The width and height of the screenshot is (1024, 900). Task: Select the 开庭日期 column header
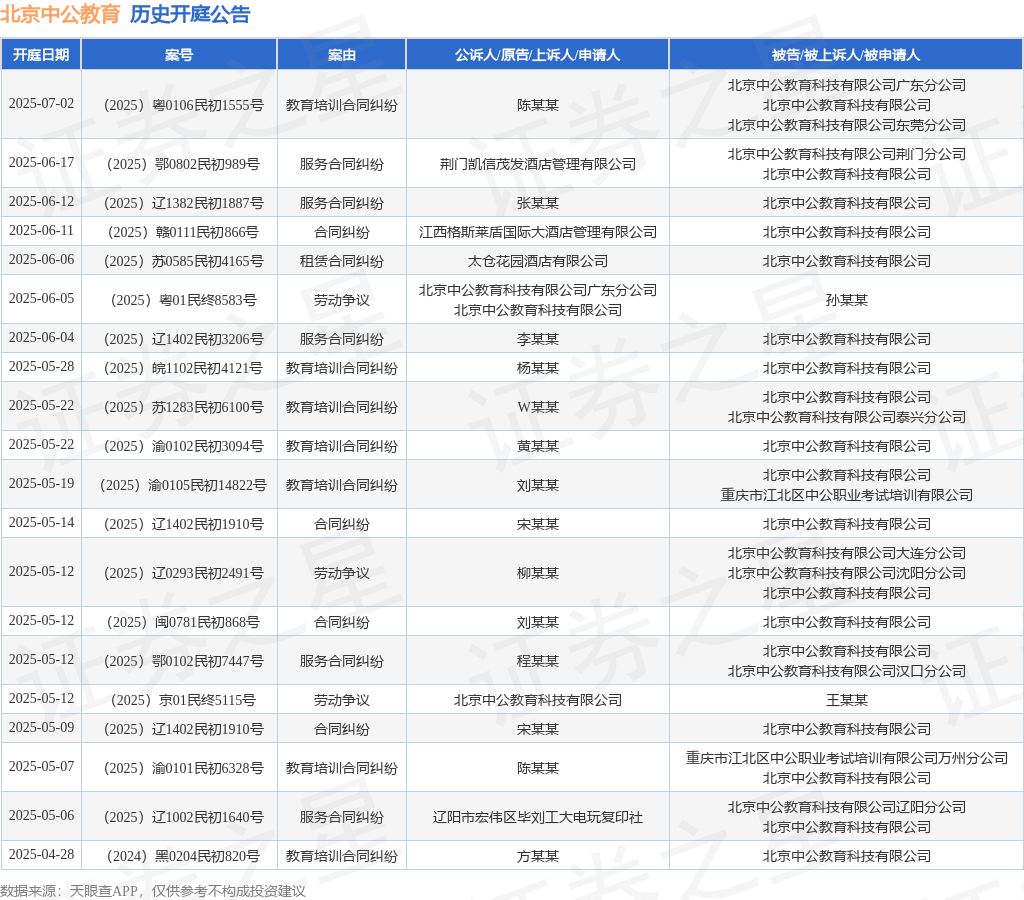point(41,55)
